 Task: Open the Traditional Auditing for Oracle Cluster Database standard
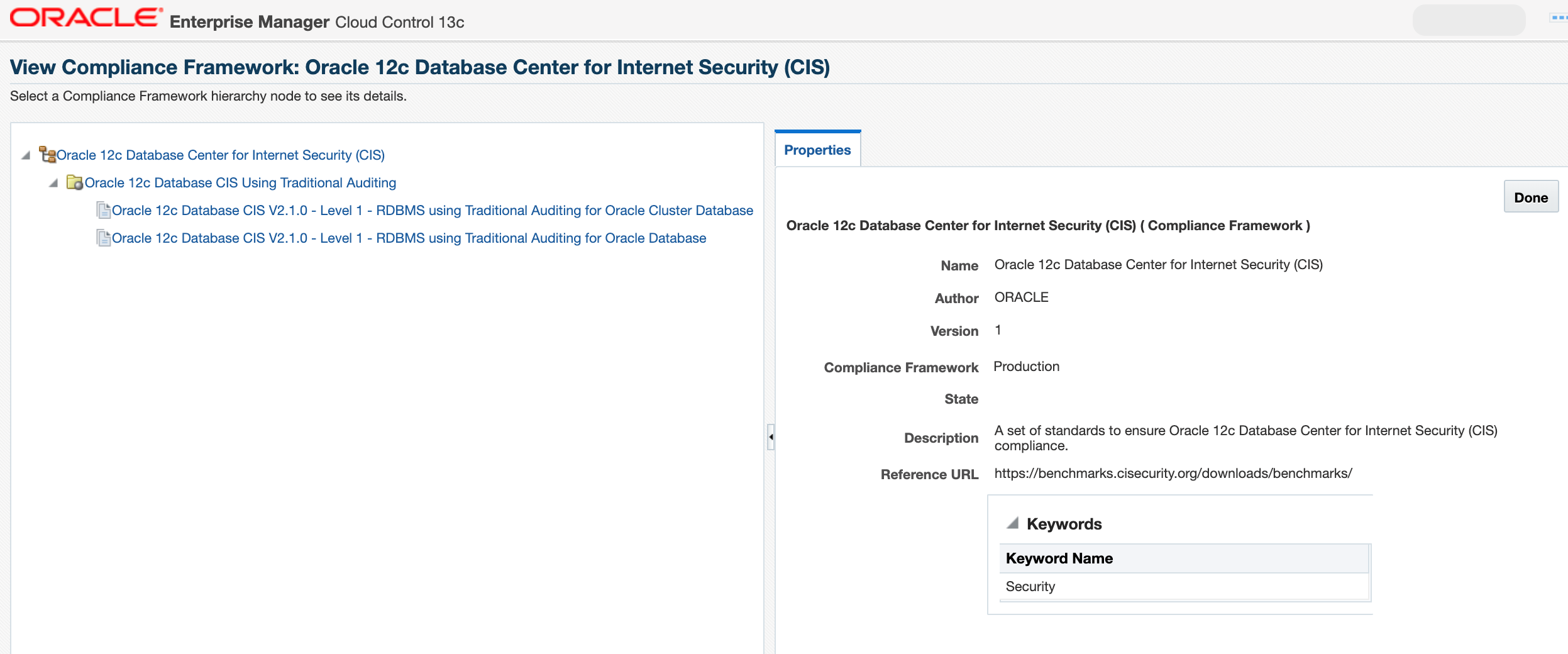click(432, 211)
